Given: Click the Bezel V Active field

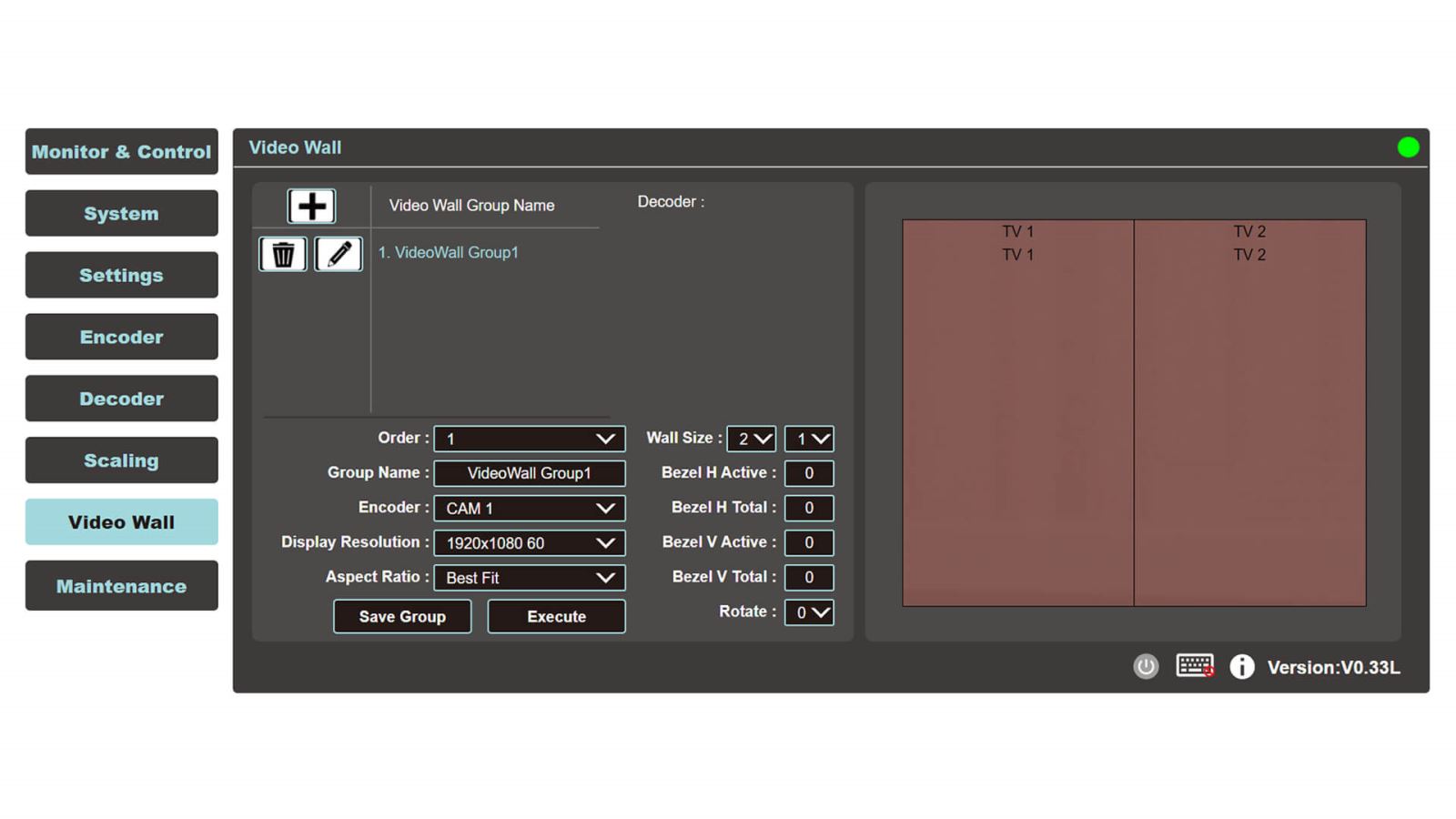Looking at the screenshot, I should tap(809, 542).
